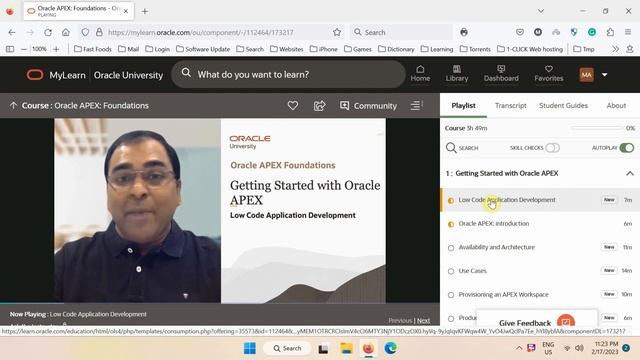
Task: Open the Windows Start menu
Action: coord(250,348)
